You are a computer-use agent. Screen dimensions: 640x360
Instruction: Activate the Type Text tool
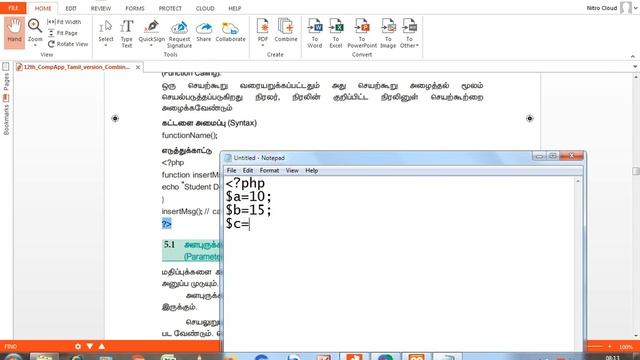pyautogui.click(x=127, y=33)
